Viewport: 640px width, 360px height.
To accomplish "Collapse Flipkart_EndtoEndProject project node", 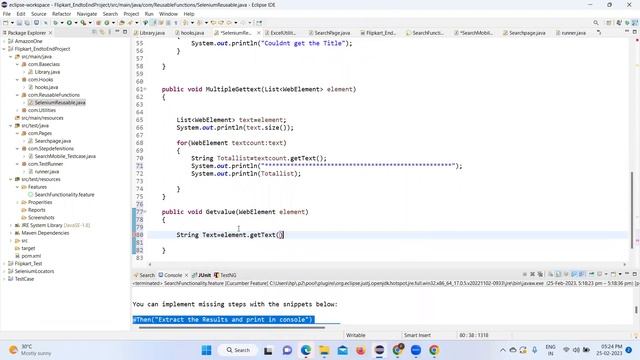I will [4, 49].
